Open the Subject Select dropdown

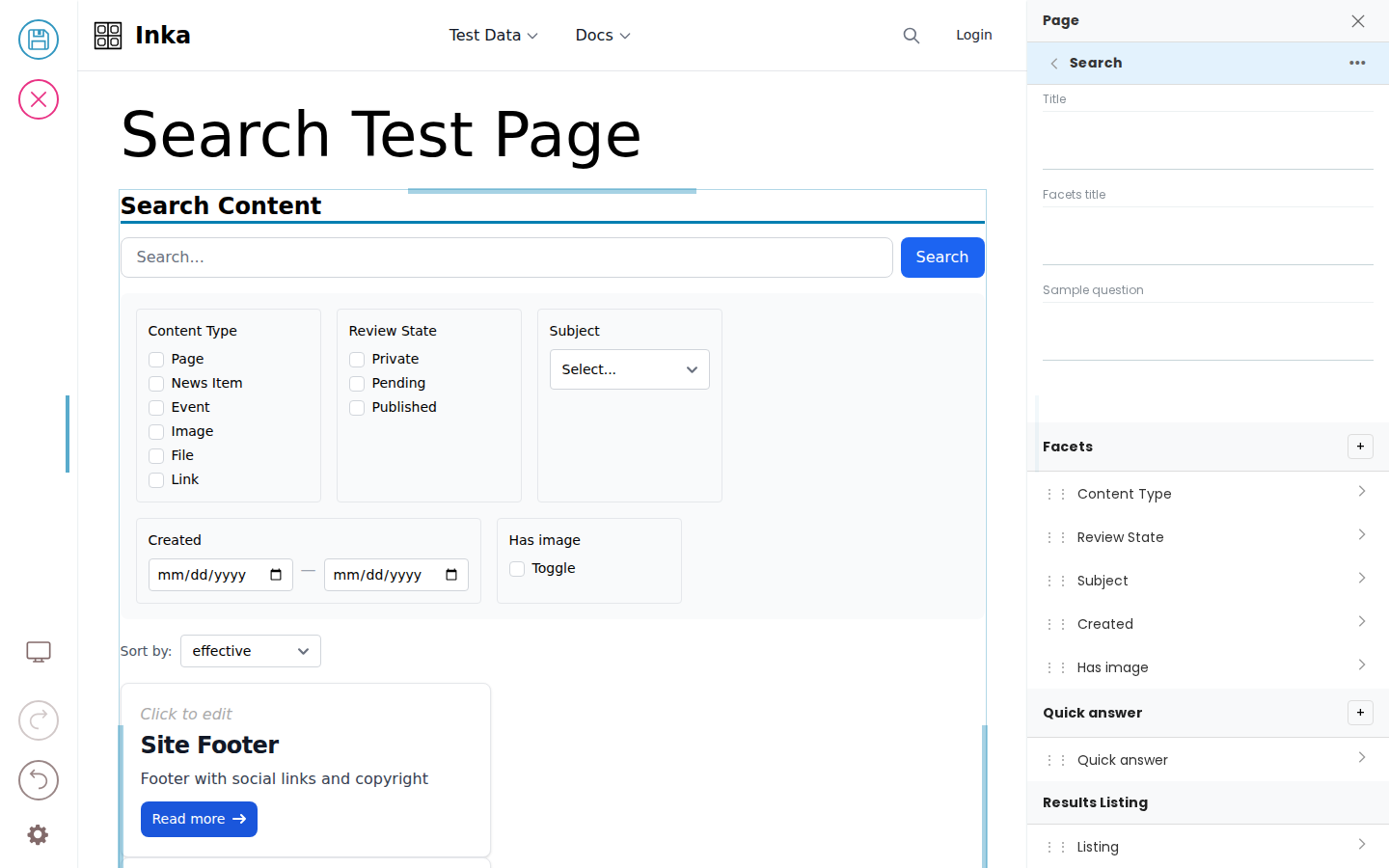630,369
